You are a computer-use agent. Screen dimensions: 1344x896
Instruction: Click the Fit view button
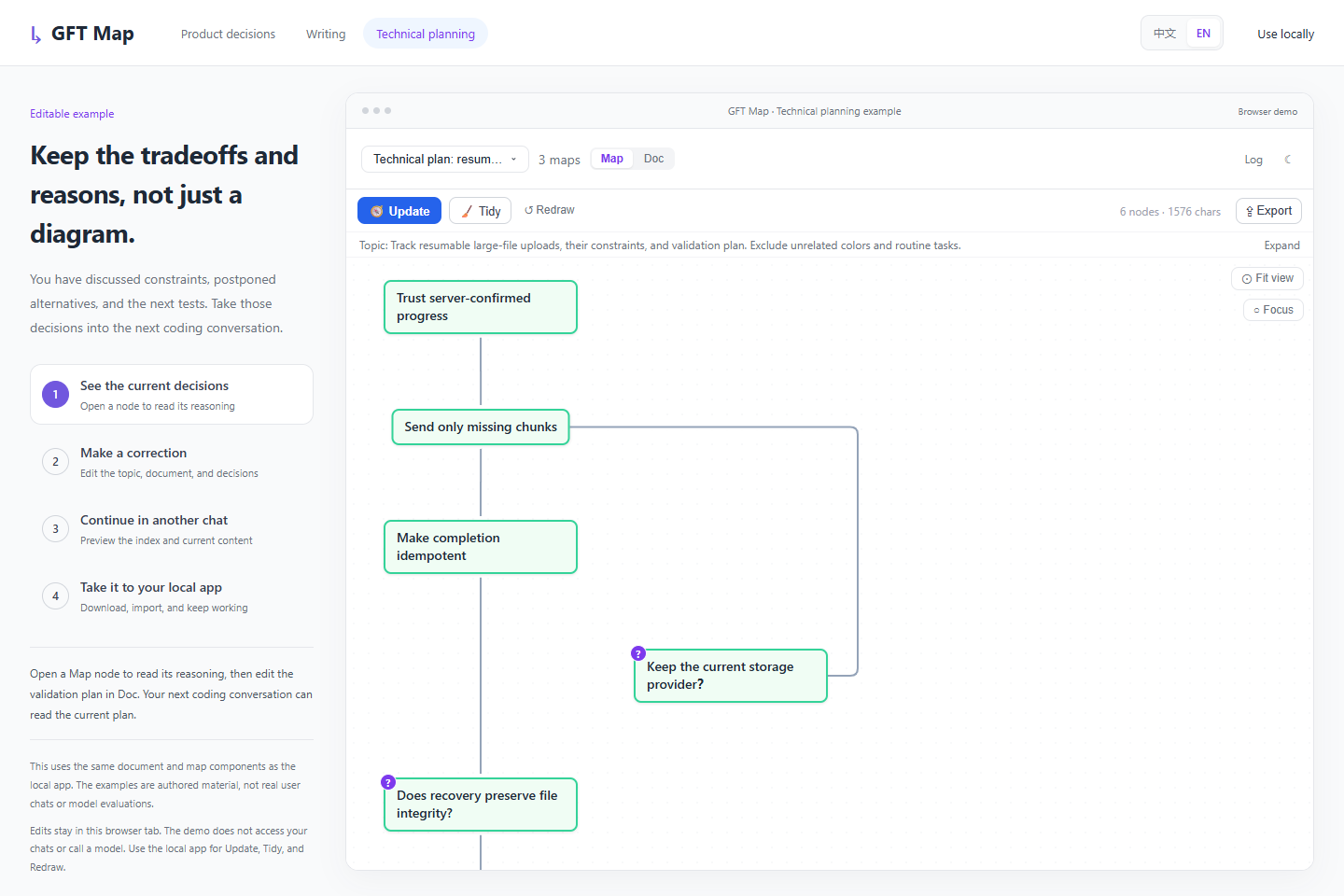tap(1267, 278)
